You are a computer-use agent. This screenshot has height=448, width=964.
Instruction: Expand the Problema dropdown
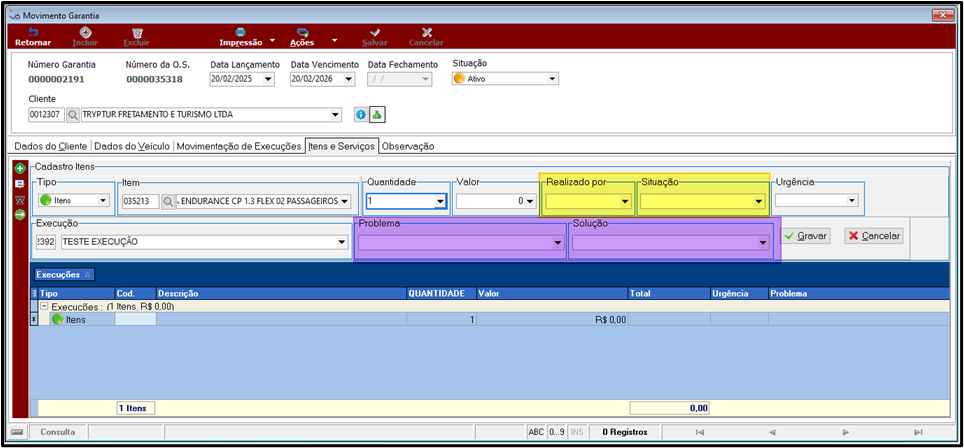pos(461,243)
